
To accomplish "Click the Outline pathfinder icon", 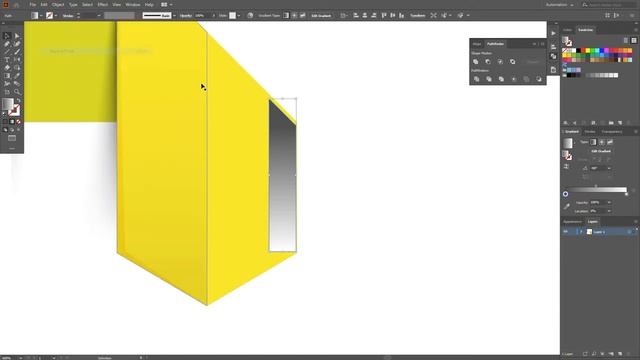I will (526, 79).
